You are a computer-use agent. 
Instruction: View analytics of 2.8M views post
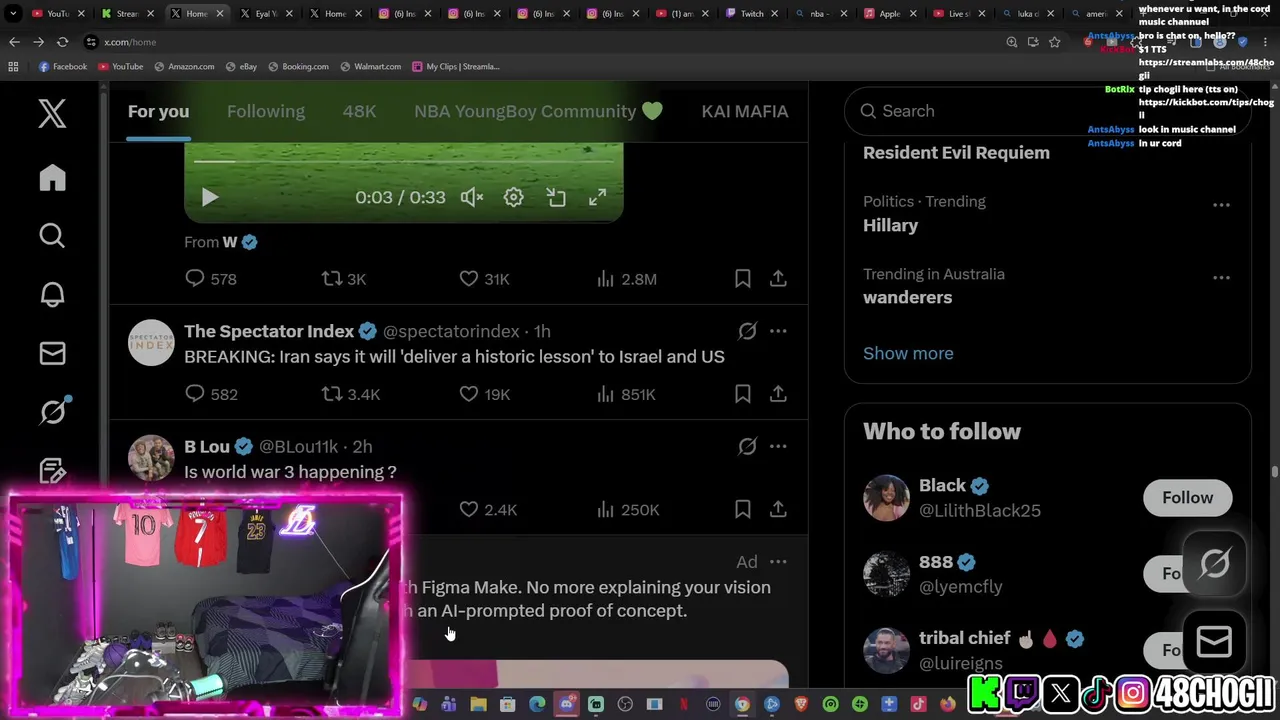pos(626,279)
